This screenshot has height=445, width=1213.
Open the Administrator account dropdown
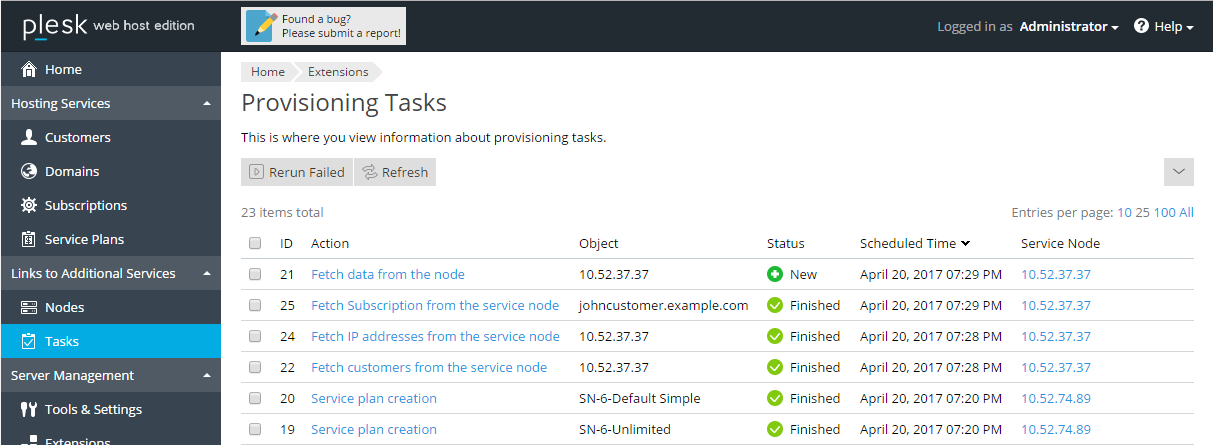pos(1068,27)
